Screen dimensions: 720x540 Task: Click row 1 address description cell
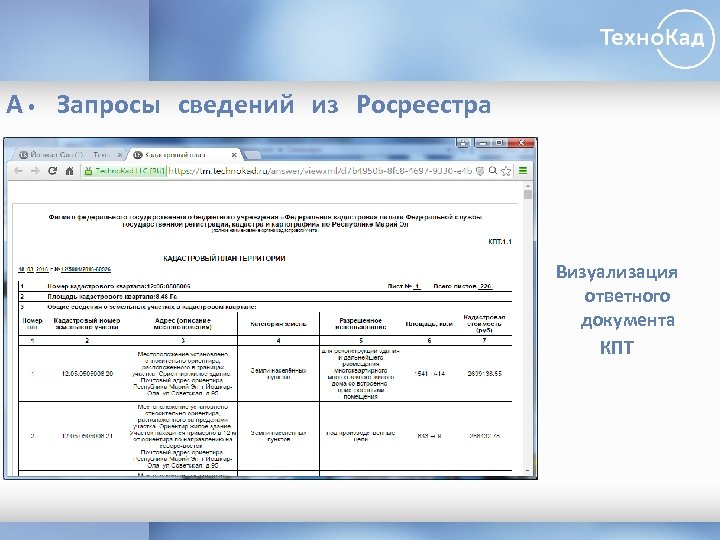click(183, 374)
